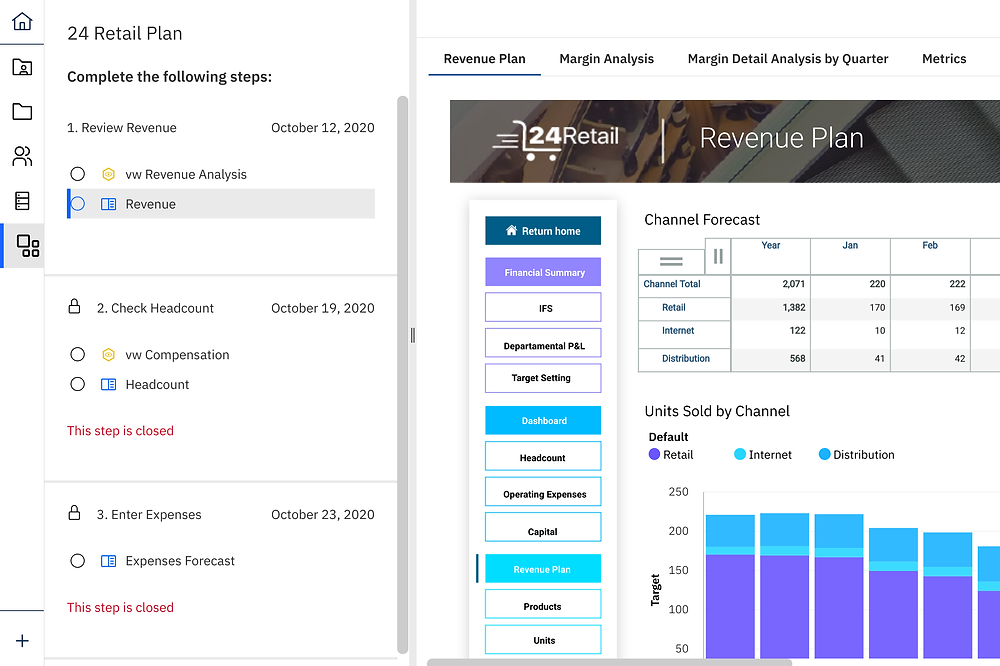Click the Expenses Forecast task label
This screenshot has height=666, width=1000.
click(180, 561)
